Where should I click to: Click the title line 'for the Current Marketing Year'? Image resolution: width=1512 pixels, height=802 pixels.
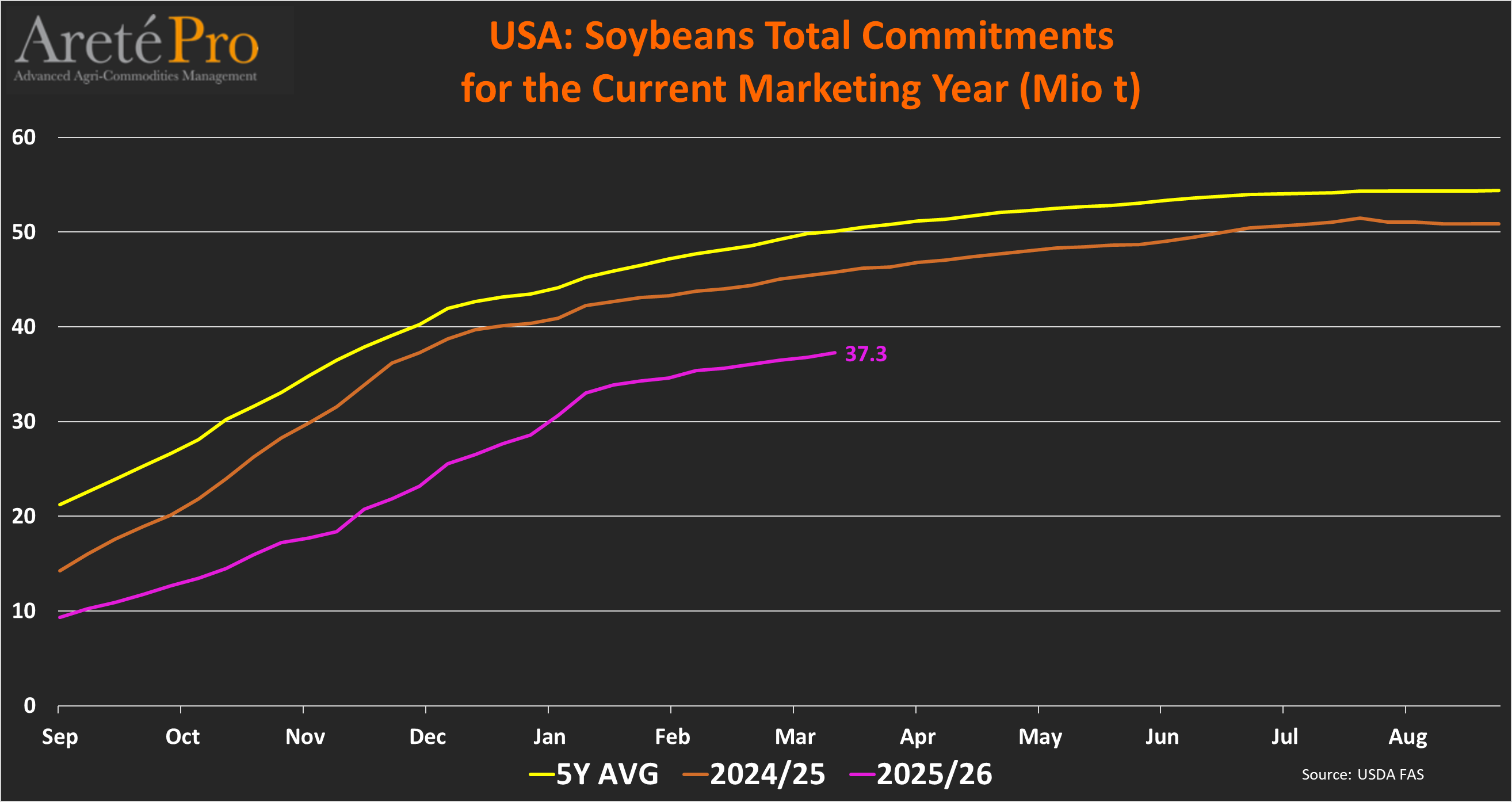801,89
